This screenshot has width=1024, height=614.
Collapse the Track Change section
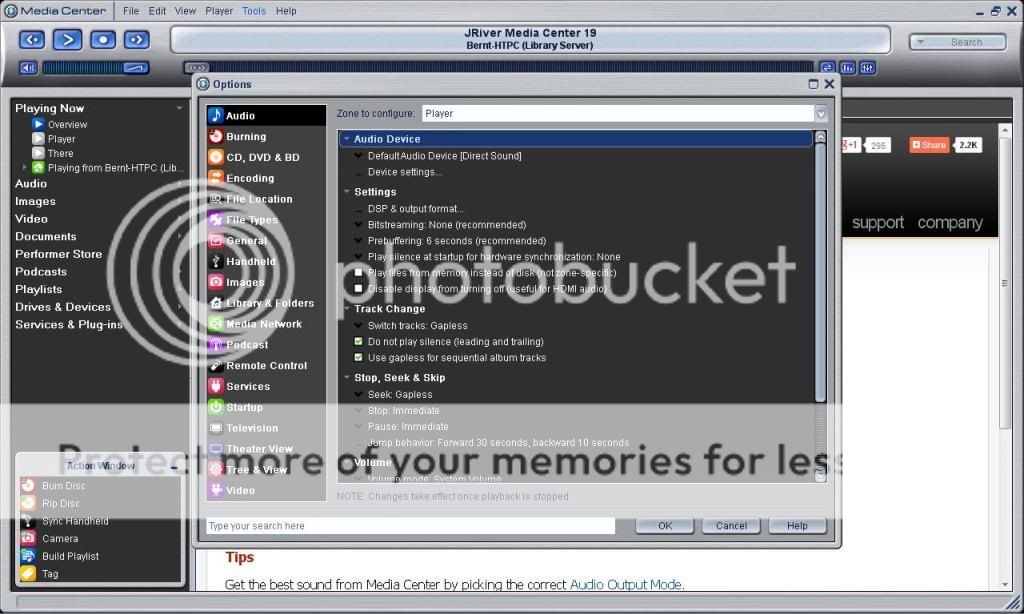coord(347,309)
